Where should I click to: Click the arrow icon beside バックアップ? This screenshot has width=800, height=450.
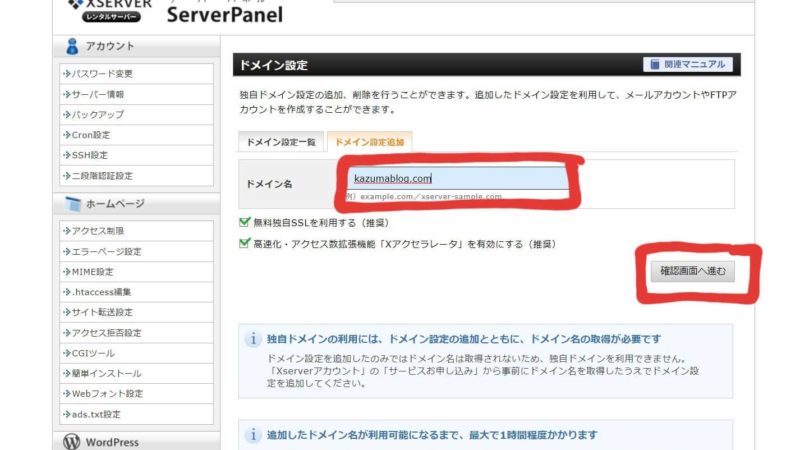tap(66, 115)
